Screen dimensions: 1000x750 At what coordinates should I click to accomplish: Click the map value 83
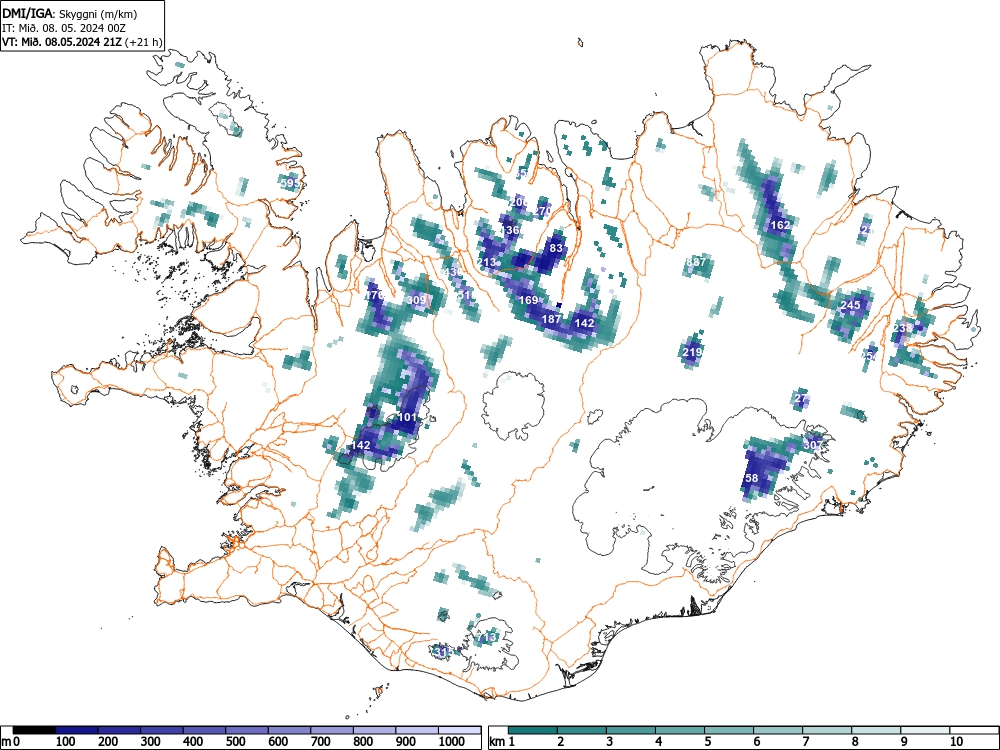[556, 248]
